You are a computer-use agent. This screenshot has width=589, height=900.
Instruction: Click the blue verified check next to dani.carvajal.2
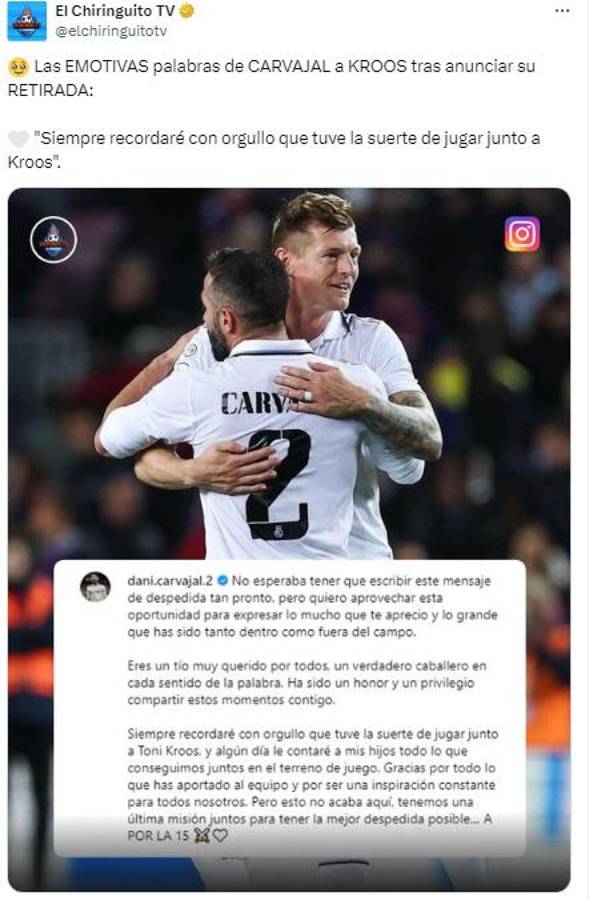click(x=222, y=581)
